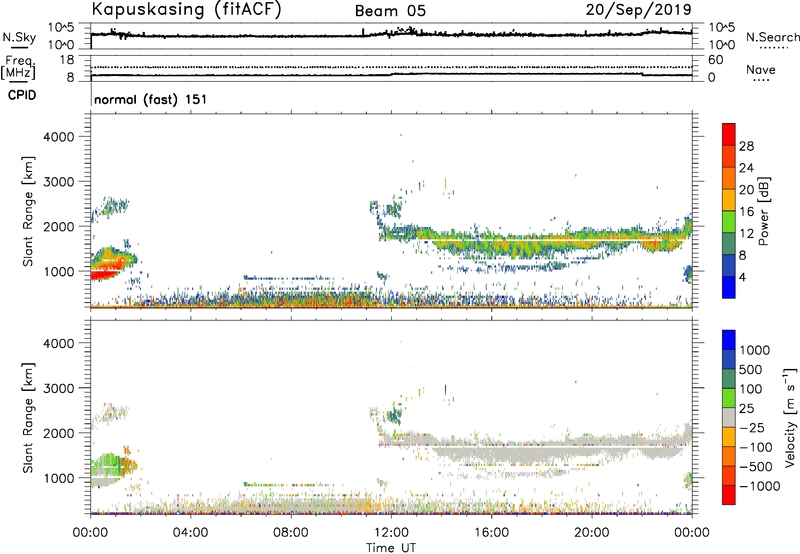Click the '08:00' time axis tick label
The width and height of the screenshot is (800, 554).
[291, 533]
